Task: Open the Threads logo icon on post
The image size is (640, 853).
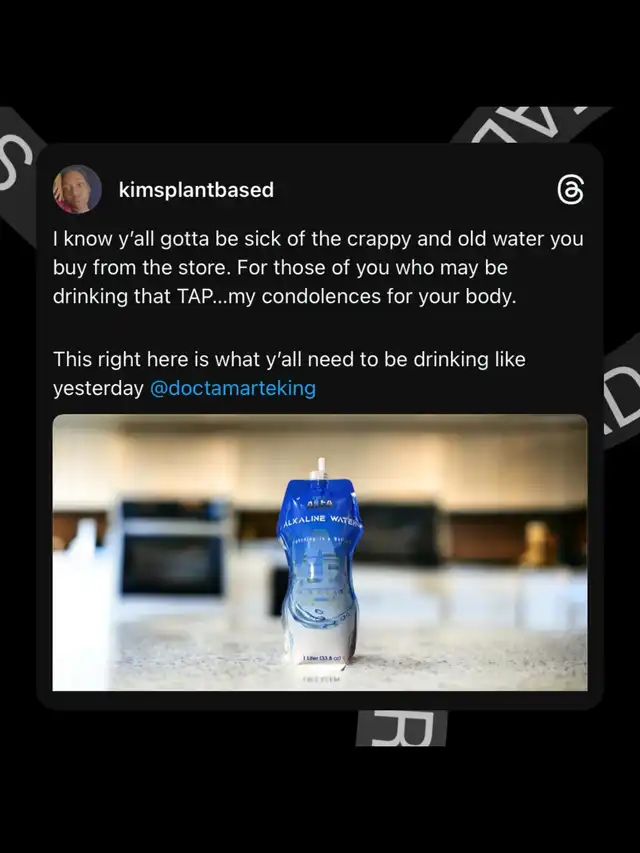Action: click(570, 190)
